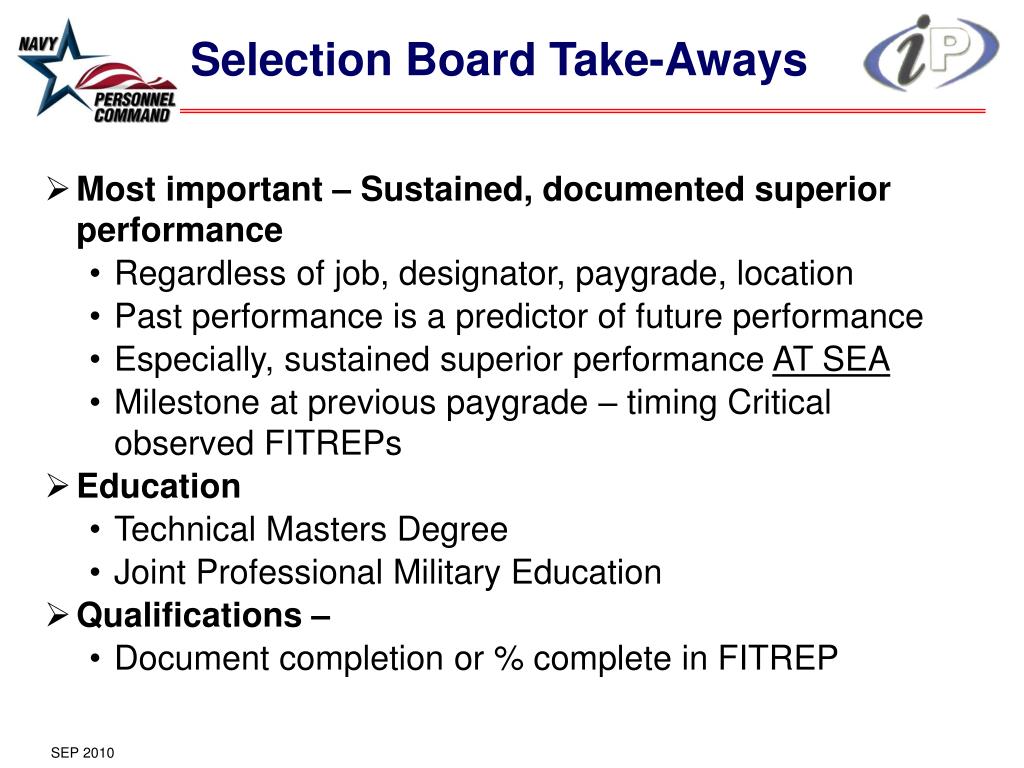
Task: Click the arrow bullet beside Education
Action: [57, 486]
